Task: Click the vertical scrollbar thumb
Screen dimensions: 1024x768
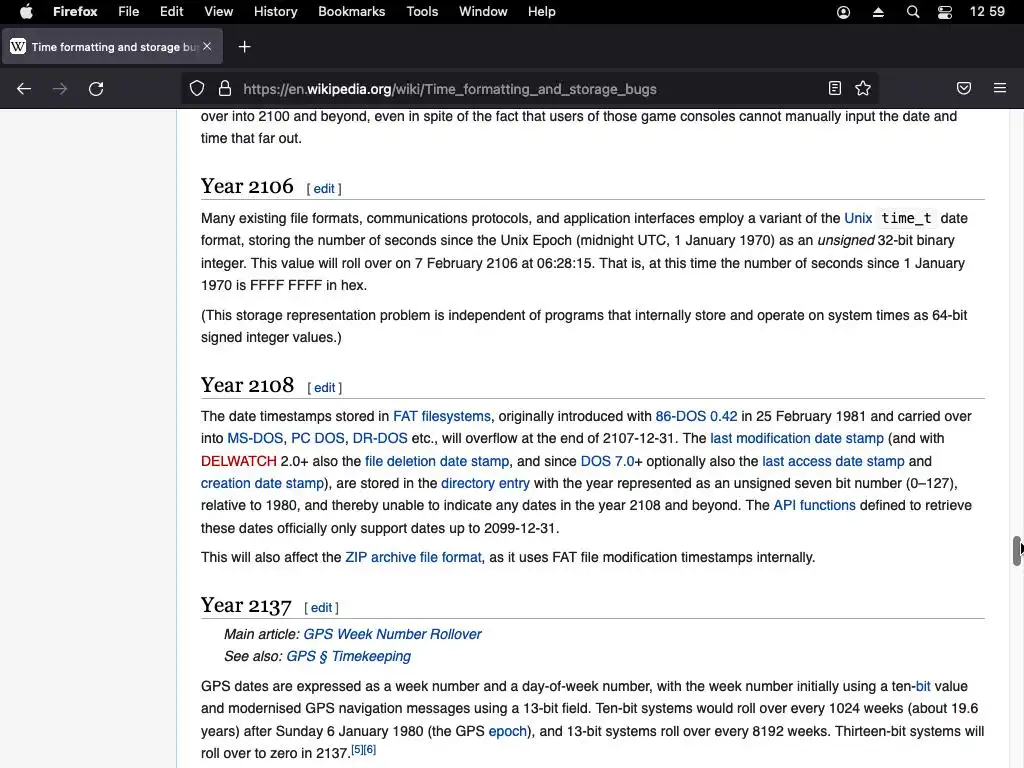Action: tap(1017, 551)
